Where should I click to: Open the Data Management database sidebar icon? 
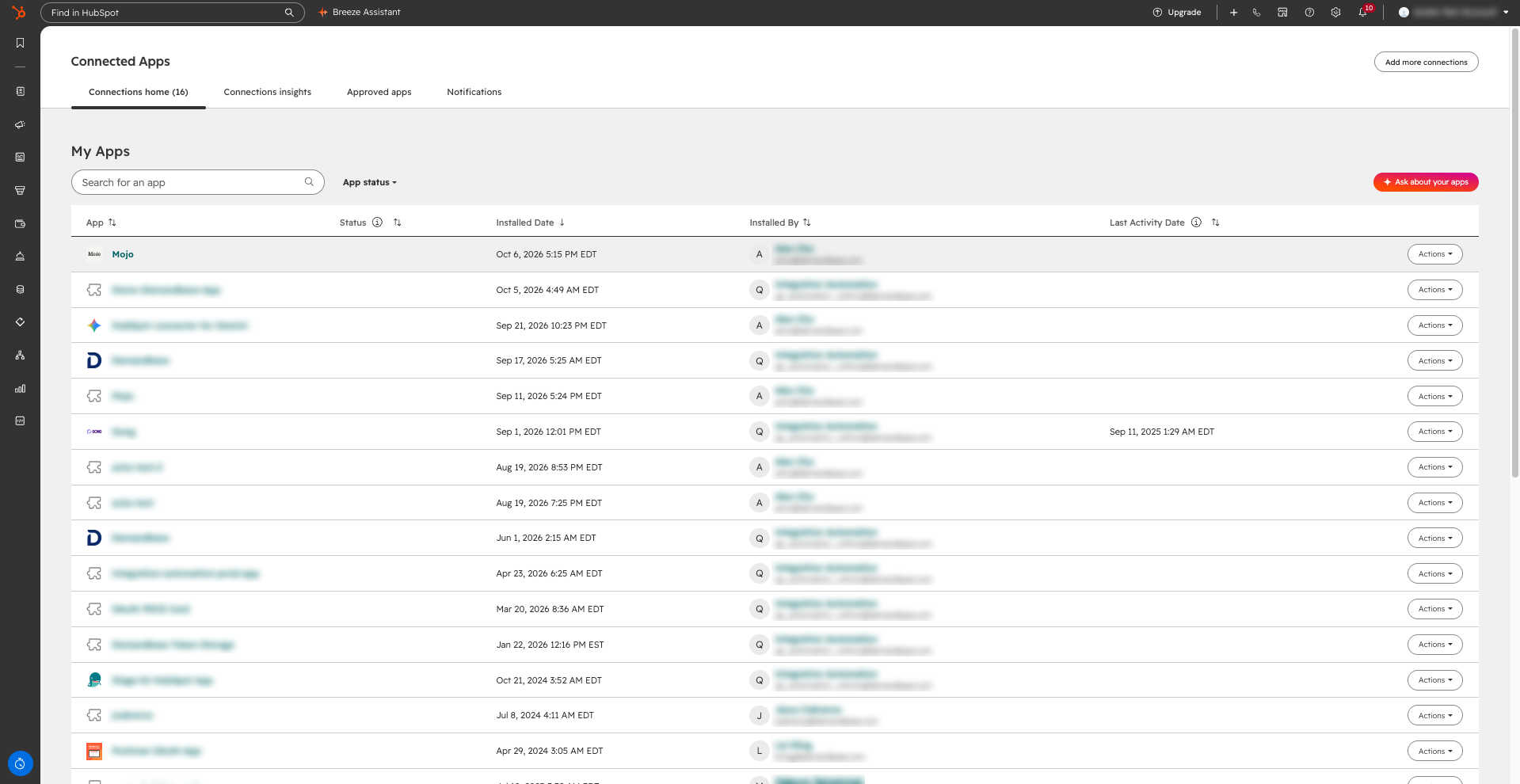pyautogui.click(x=20, y=289)
